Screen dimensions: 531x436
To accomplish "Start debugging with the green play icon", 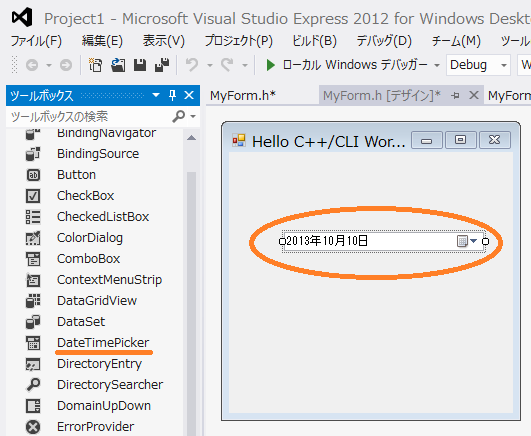I will point(271,65).
